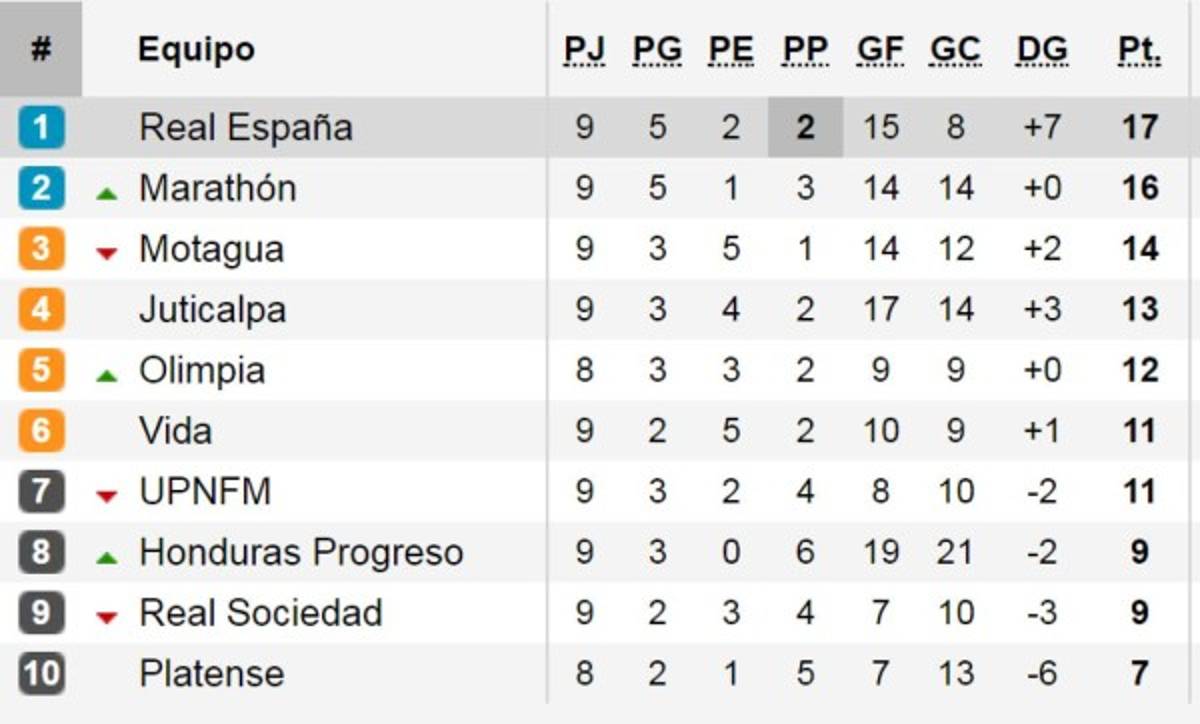Sort table by the Pt. column
Screen dimensions: 1200x724
(1140, 50)
